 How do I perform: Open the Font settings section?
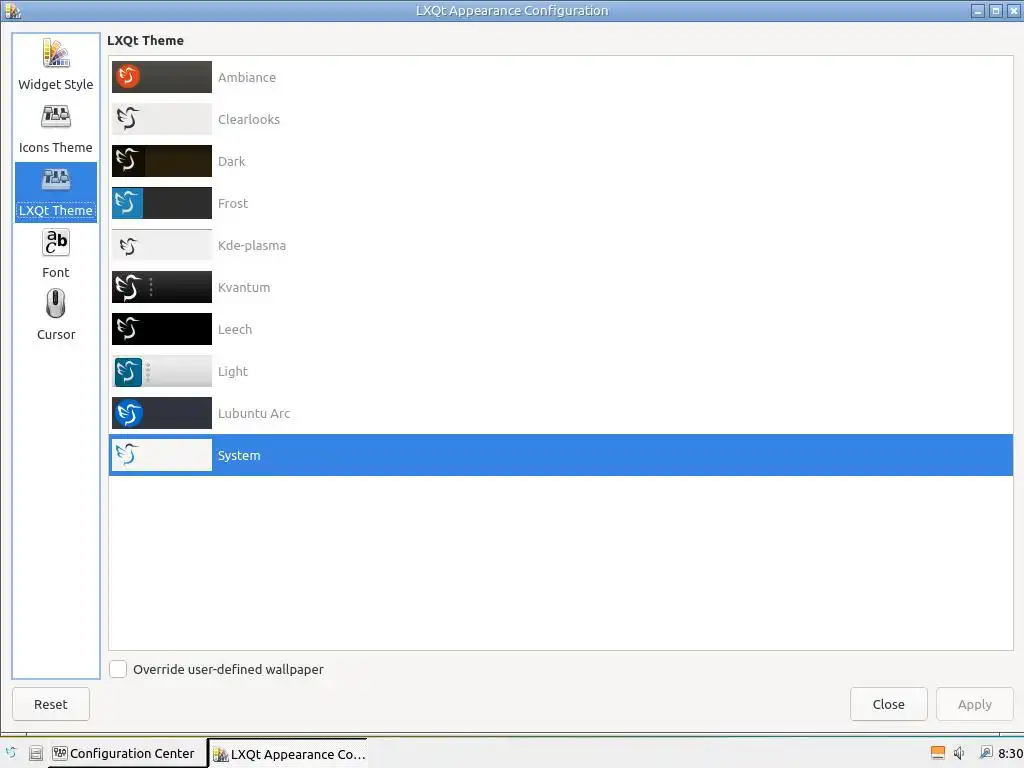tap(56, 254)
